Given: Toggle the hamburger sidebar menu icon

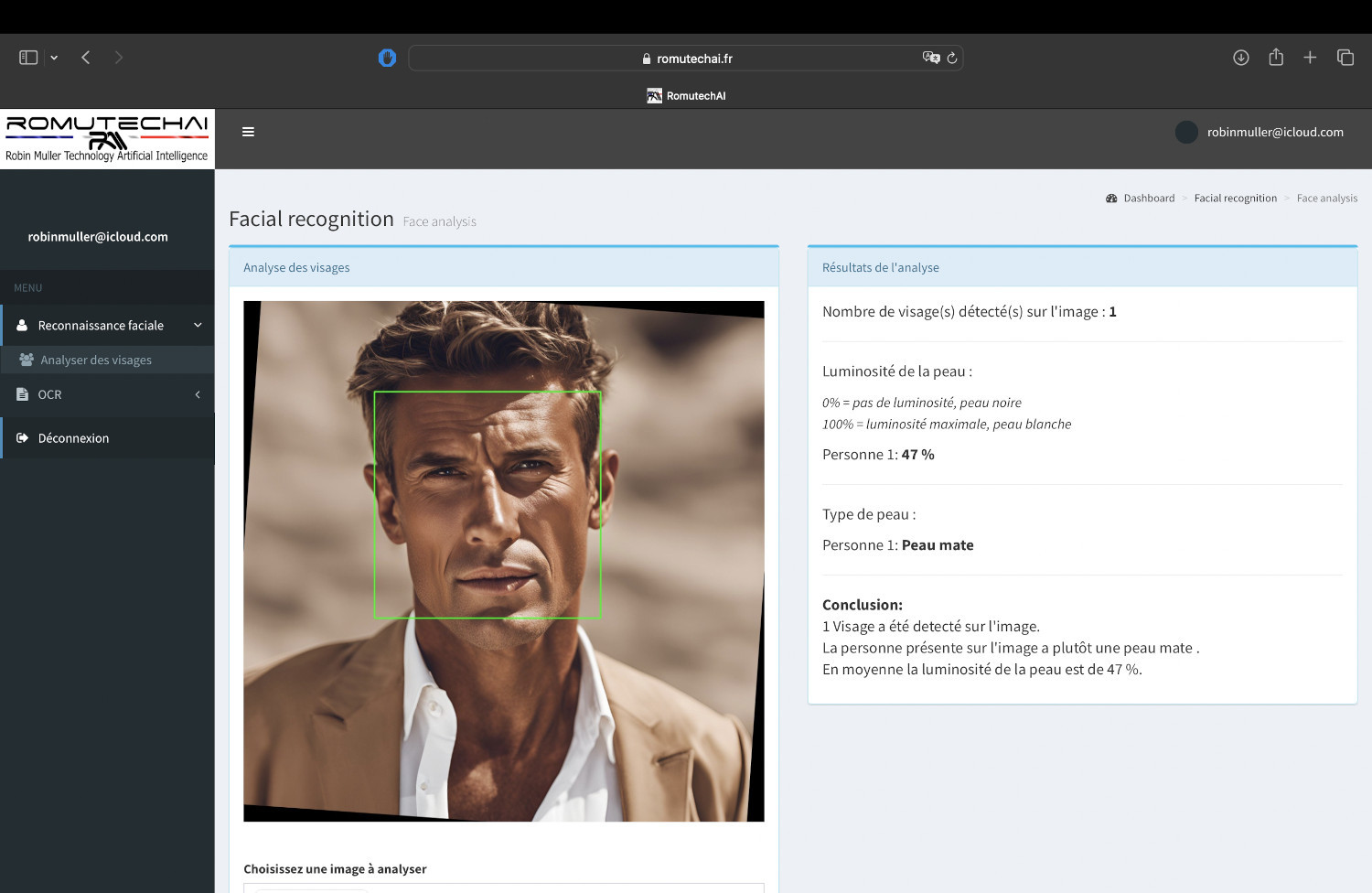Looking at the screenshot, I should (248, 132).
